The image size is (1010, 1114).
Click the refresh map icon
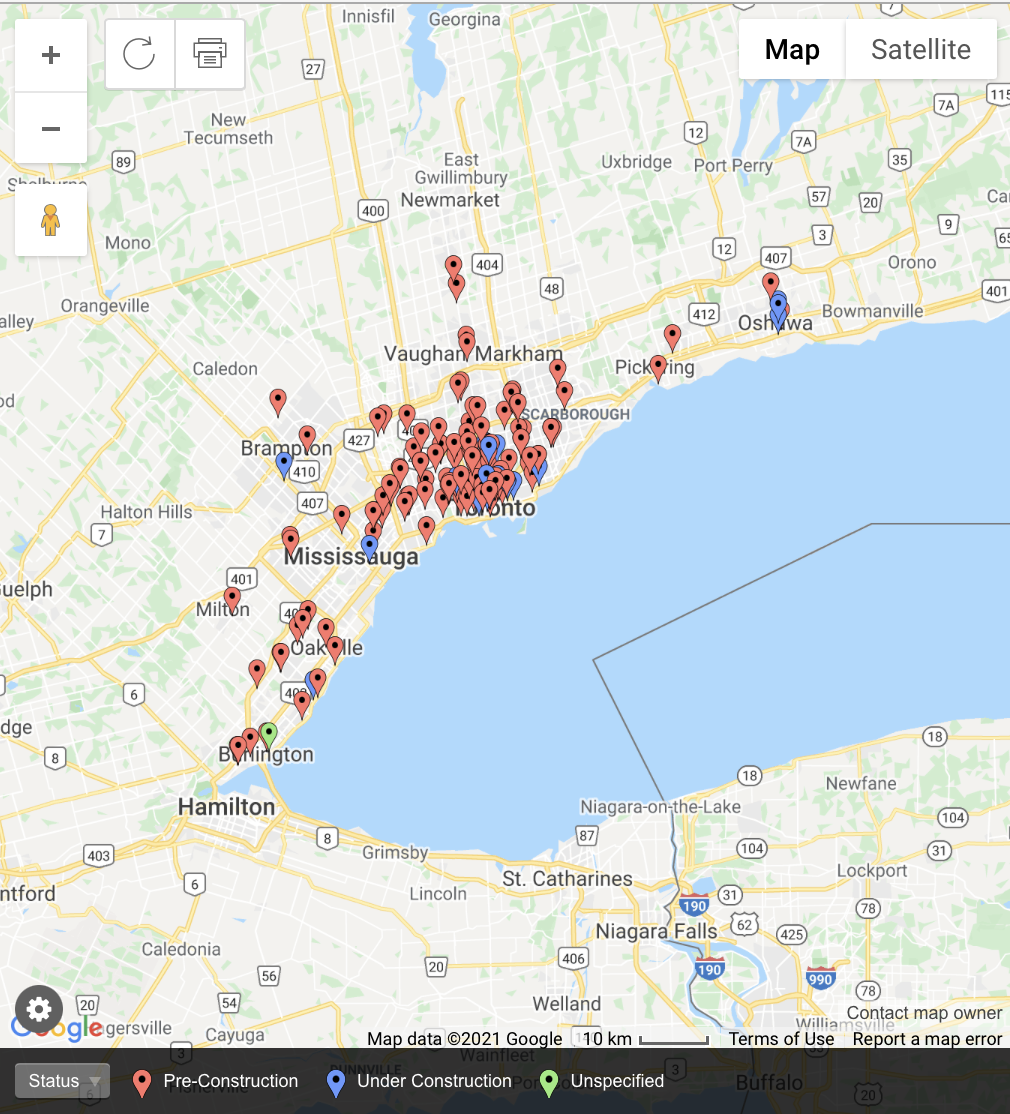(139, 54)
